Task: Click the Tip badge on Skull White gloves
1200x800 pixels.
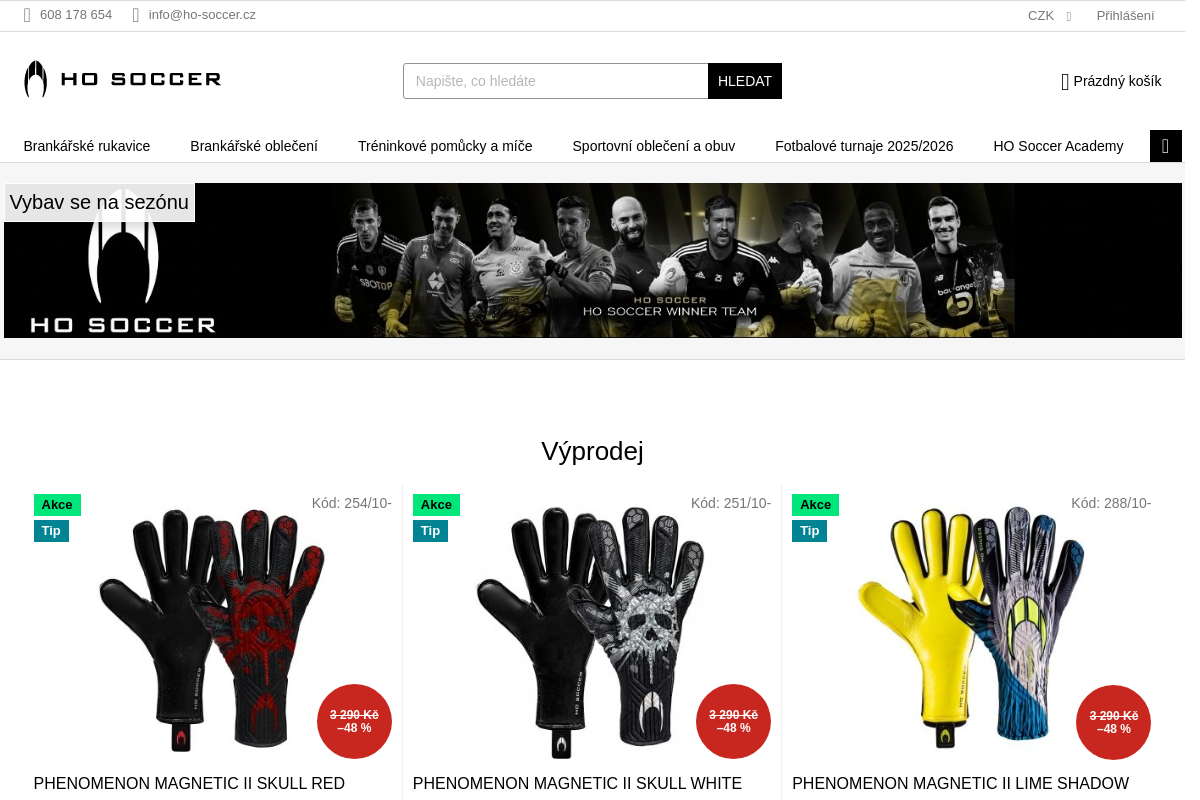Action: [x=430, y=531]
